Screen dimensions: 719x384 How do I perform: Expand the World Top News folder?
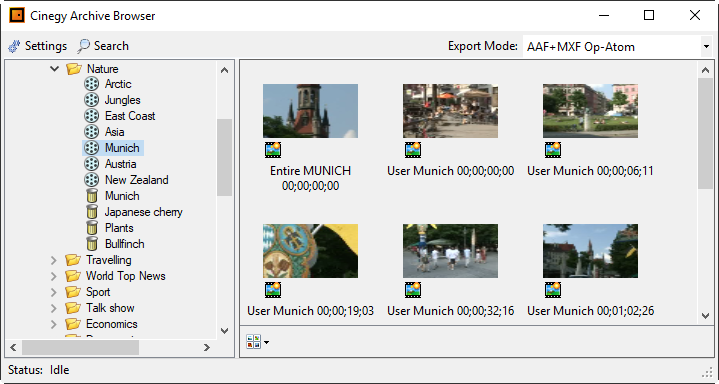pos(54,276)
